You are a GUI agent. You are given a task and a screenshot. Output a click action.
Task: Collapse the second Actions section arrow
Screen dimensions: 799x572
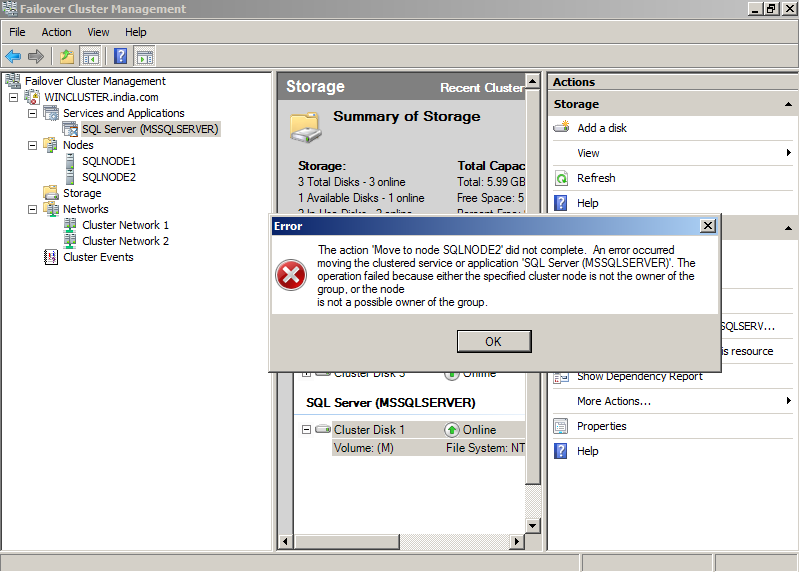(x=788, y=228)
